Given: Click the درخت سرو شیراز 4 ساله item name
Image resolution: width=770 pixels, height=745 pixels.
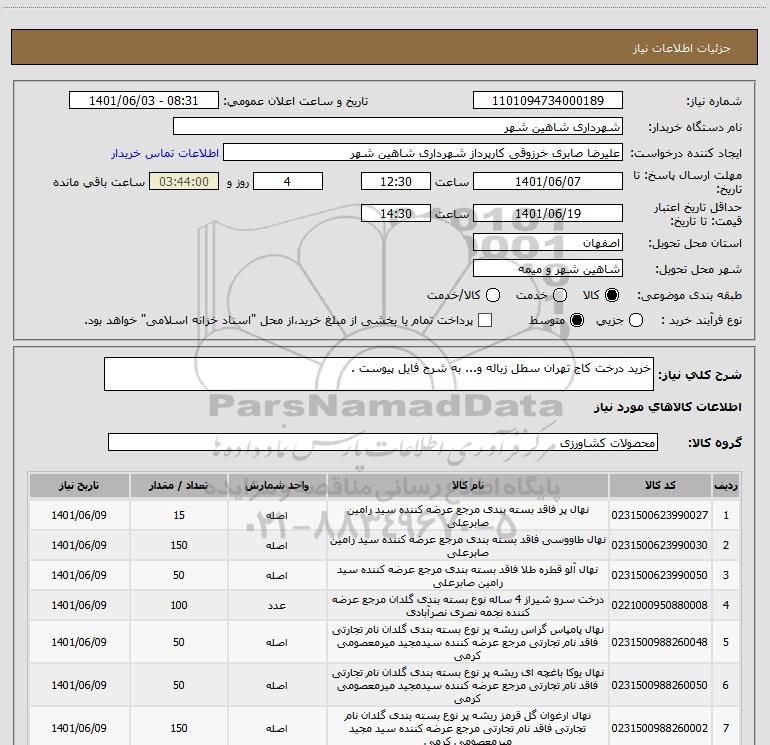Looking at the screenshot, I should (x=468, y=606).
